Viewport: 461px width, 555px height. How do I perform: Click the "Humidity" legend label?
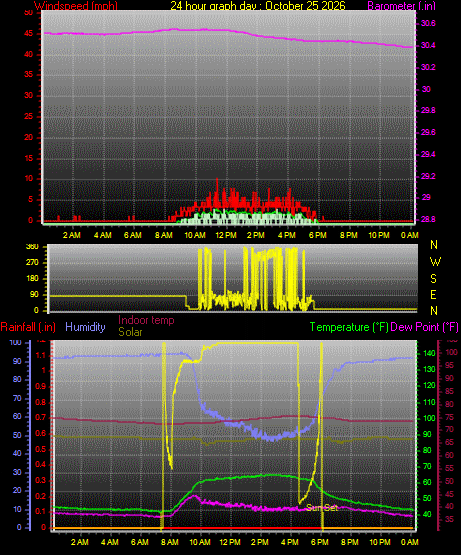(x=85, y=327)
